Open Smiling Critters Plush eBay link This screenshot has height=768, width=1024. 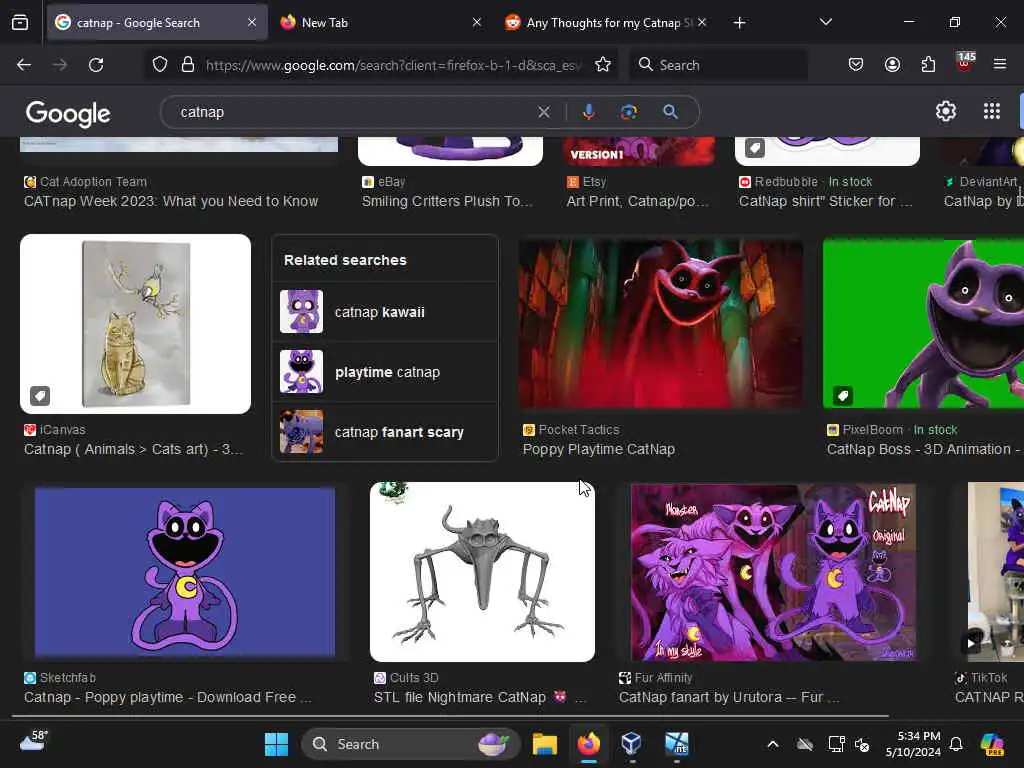coord(447,201)
